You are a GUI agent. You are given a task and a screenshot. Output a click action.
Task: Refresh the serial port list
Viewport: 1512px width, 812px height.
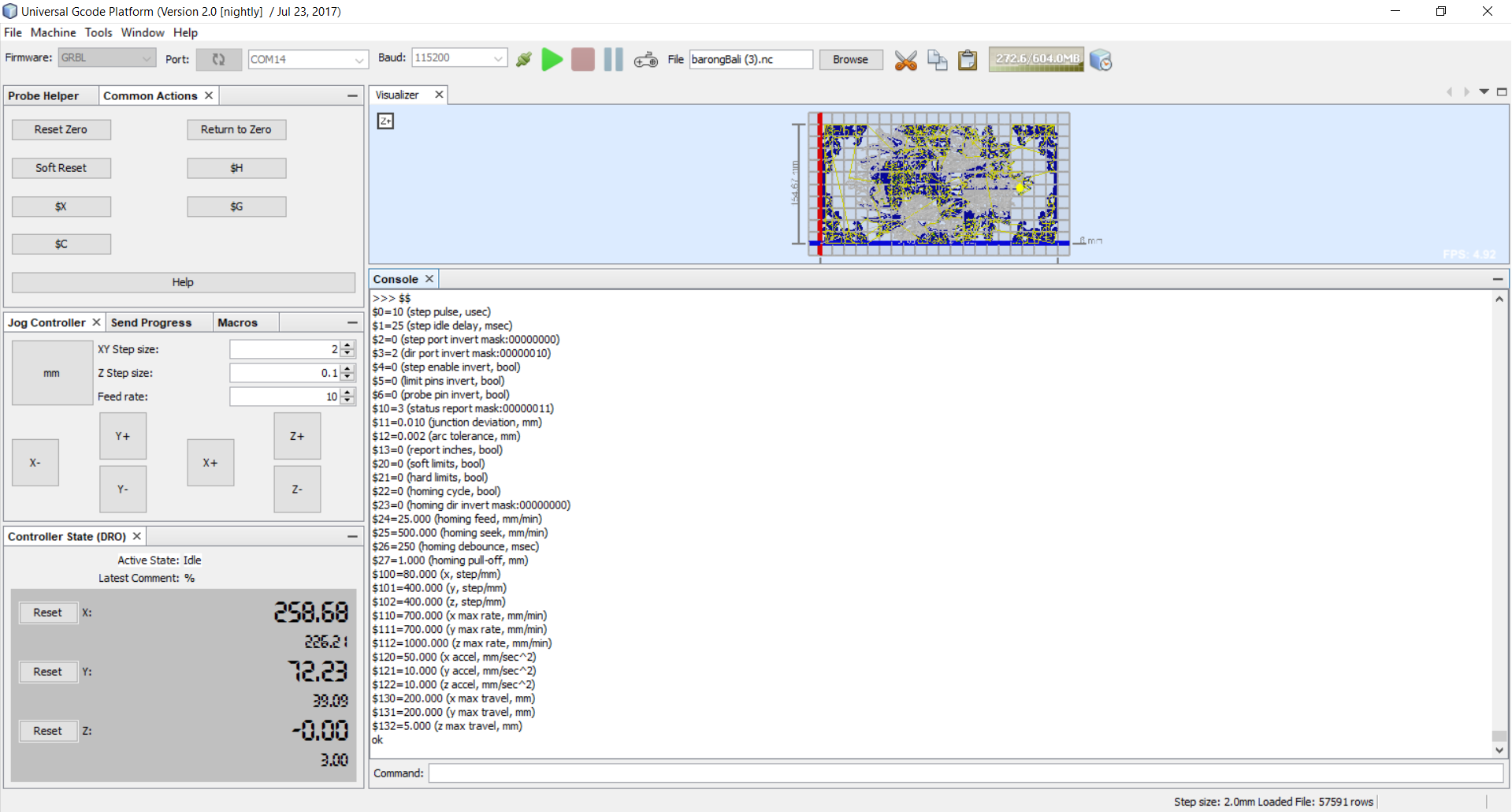(x=218, y=59)
